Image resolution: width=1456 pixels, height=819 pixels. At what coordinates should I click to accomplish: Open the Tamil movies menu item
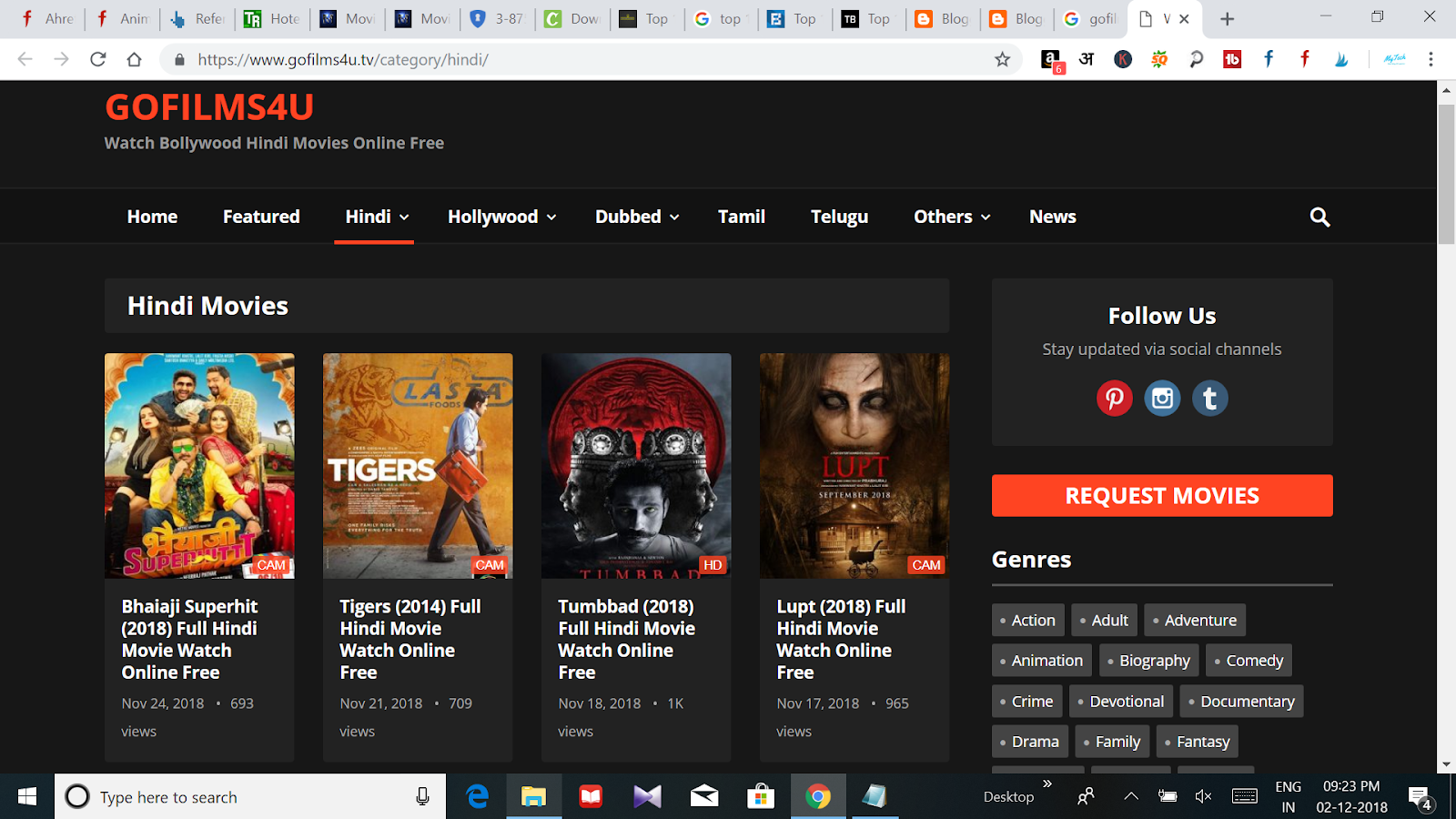click(x=741, y=217)
